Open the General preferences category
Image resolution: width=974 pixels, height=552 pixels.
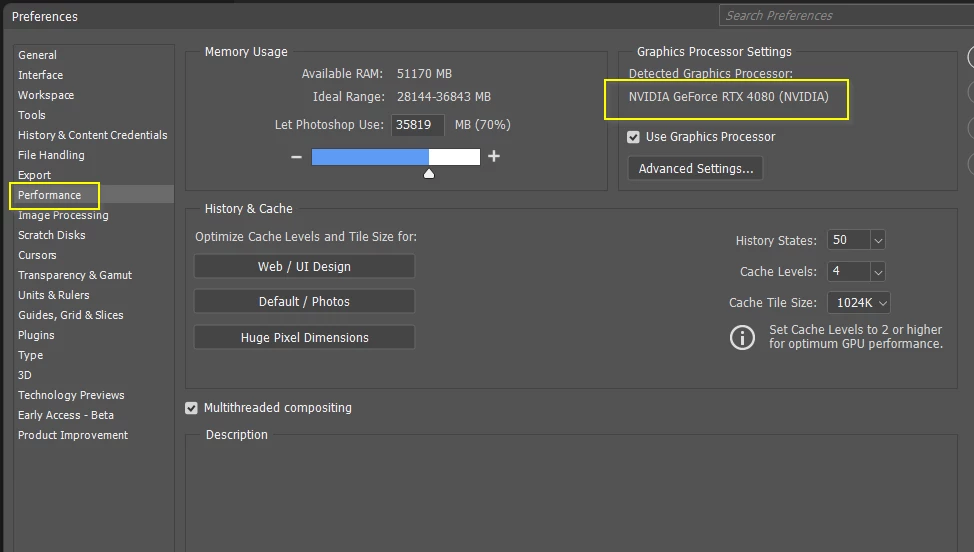[37, 55]
